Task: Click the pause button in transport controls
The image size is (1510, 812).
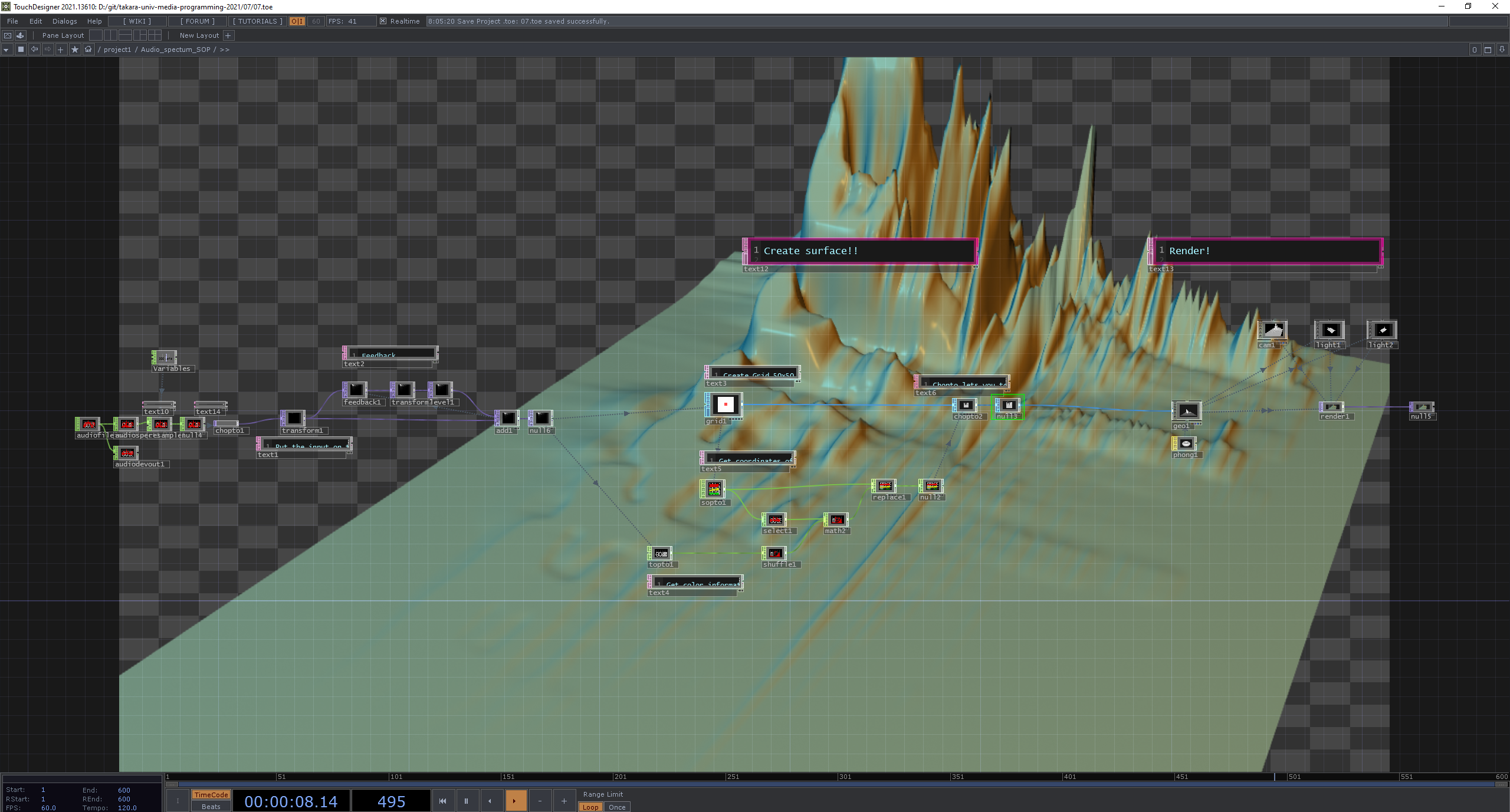Action: [466, 801]
